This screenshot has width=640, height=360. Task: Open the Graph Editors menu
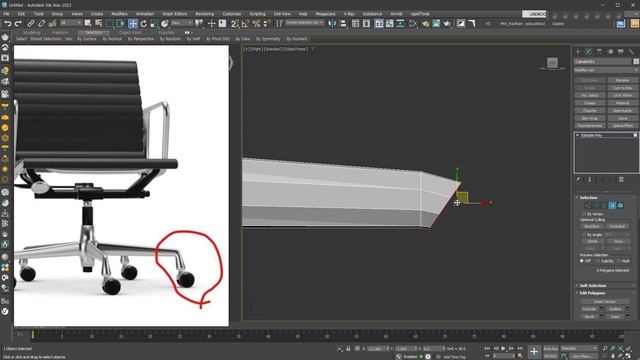click(x=175, y=14)
